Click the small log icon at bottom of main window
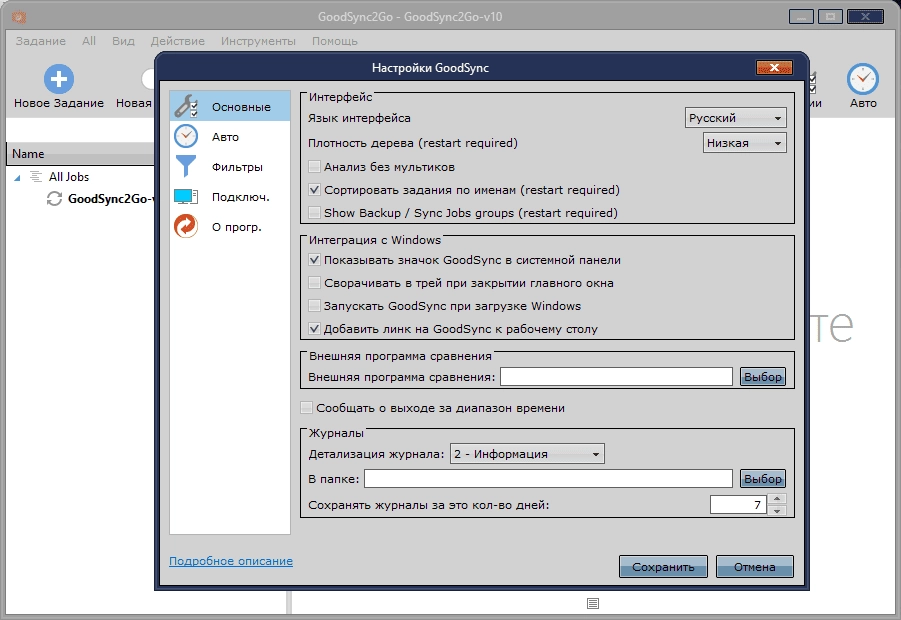This screenshot has height=620, width=901. tap(593, 603)
